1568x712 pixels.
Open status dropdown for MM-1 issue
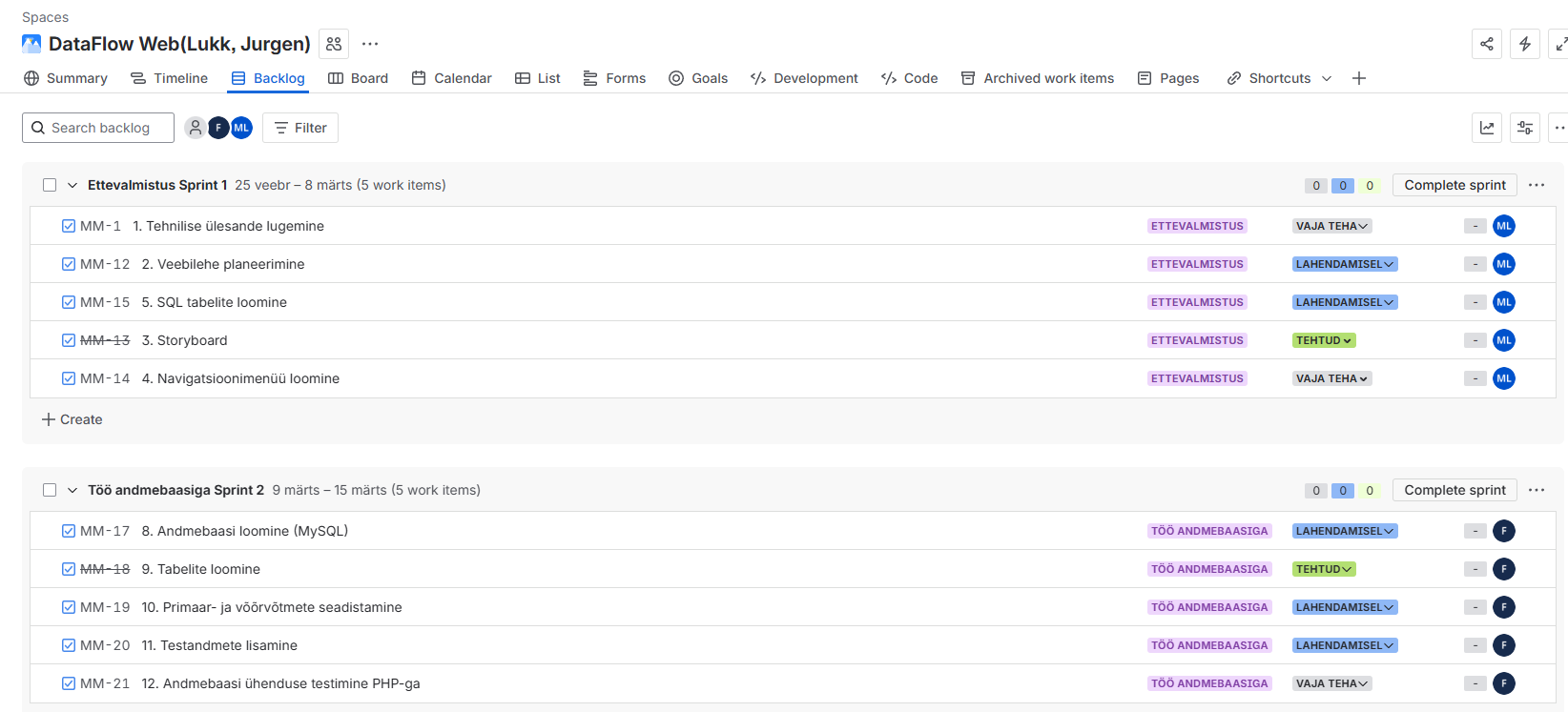tap(1332, 226)
